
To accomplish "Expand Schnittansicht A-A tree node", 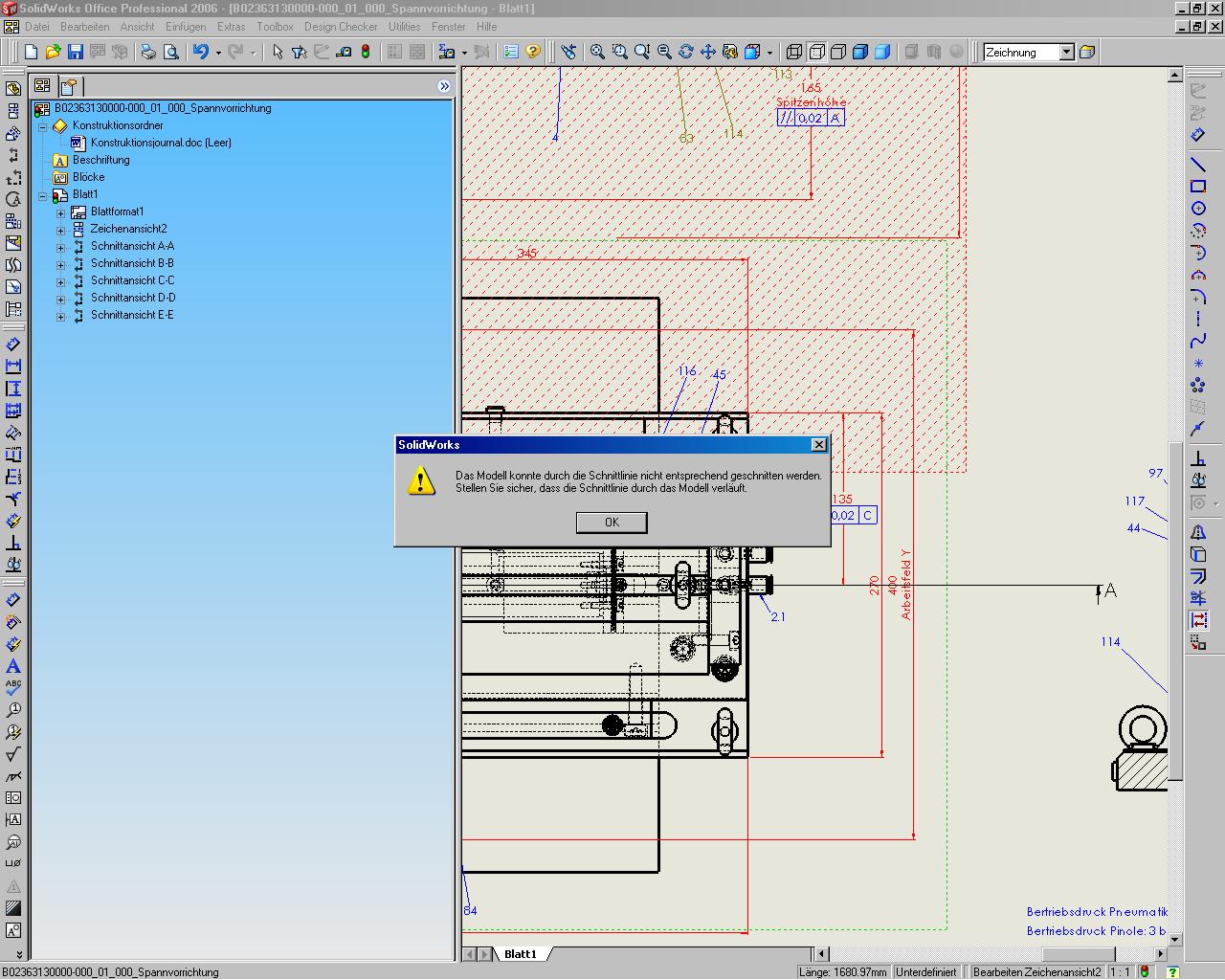I will point(60,247).
